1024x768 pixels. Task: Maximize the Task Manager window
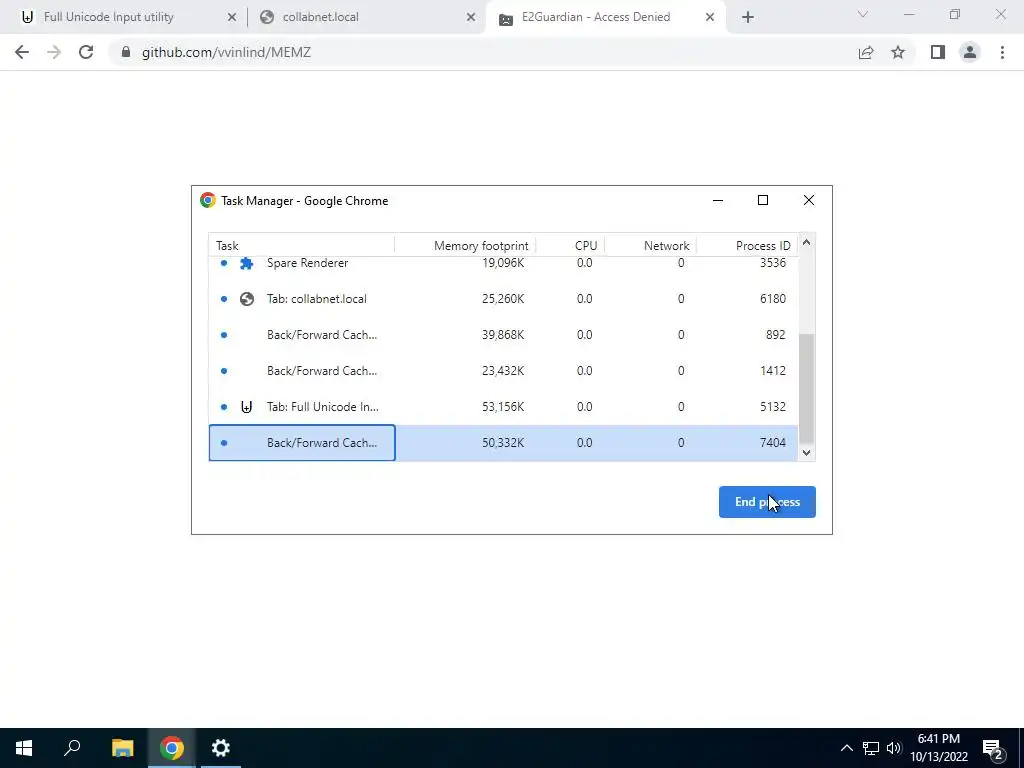pyautogui.click(x=763, y=200)
